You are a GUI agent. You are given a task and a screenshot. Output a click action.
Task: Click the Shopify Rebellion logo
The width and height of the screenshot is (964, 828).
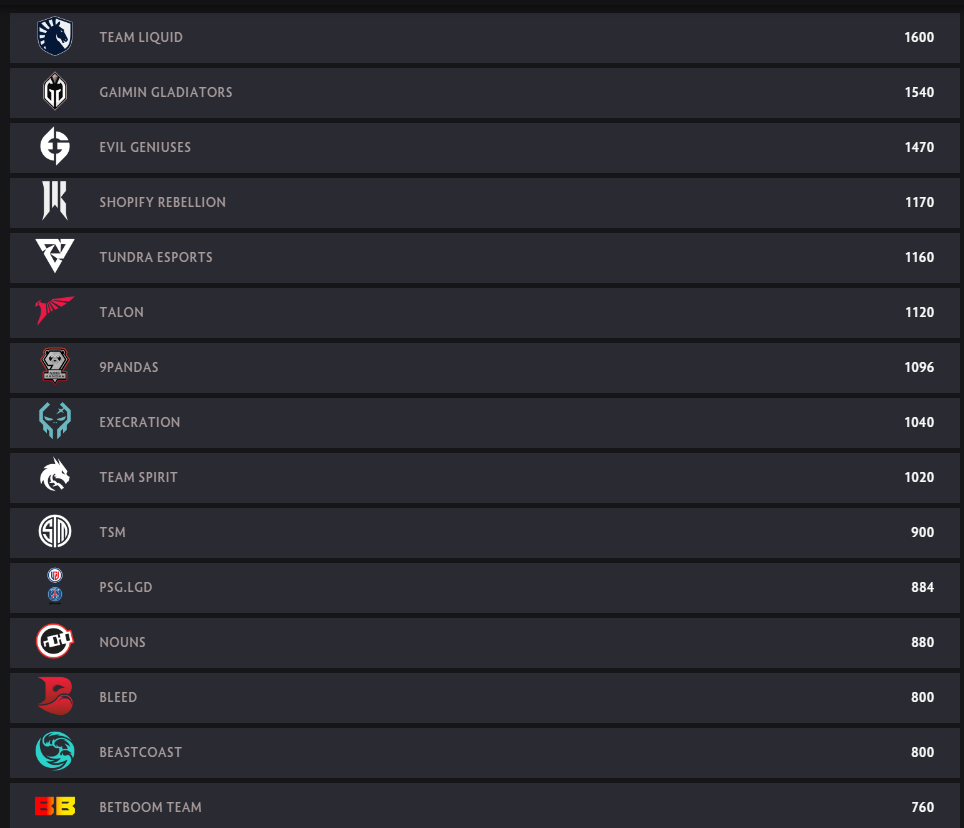coord(55,200)
